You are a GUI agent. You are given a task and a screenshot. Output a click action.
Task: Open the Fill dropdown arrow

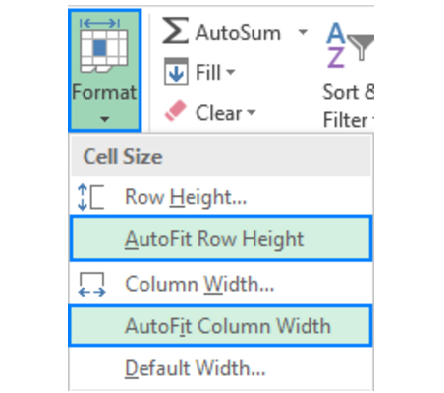point(230,72)
